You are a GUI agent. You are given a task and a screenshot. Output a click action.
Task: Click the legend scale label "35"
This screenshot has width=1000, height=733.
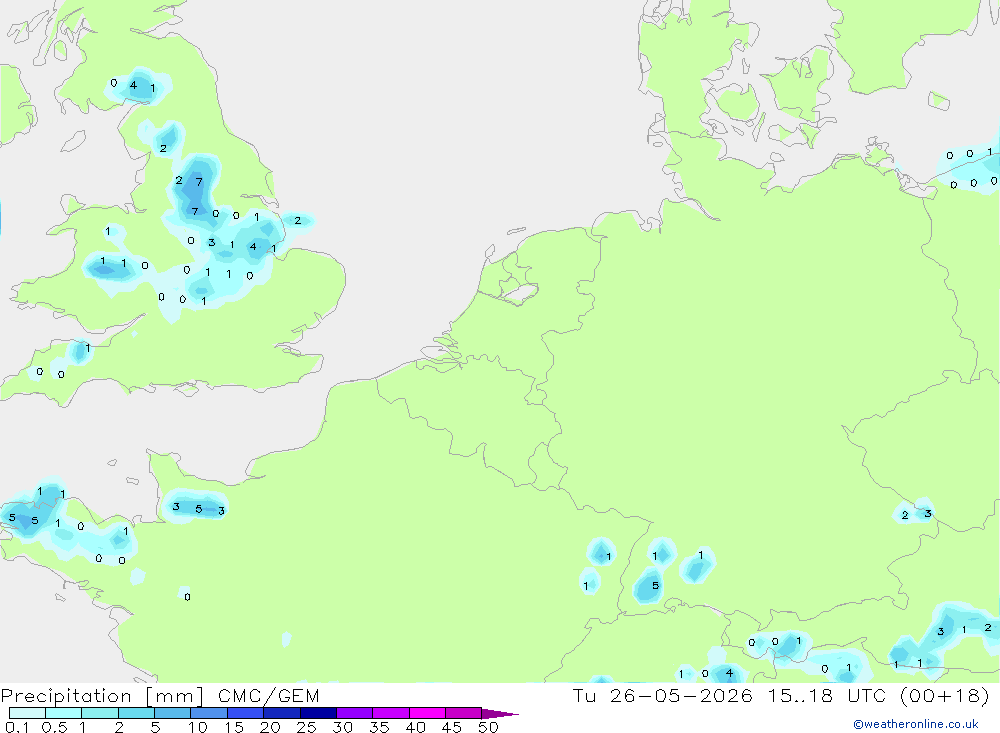pos(379,727)
